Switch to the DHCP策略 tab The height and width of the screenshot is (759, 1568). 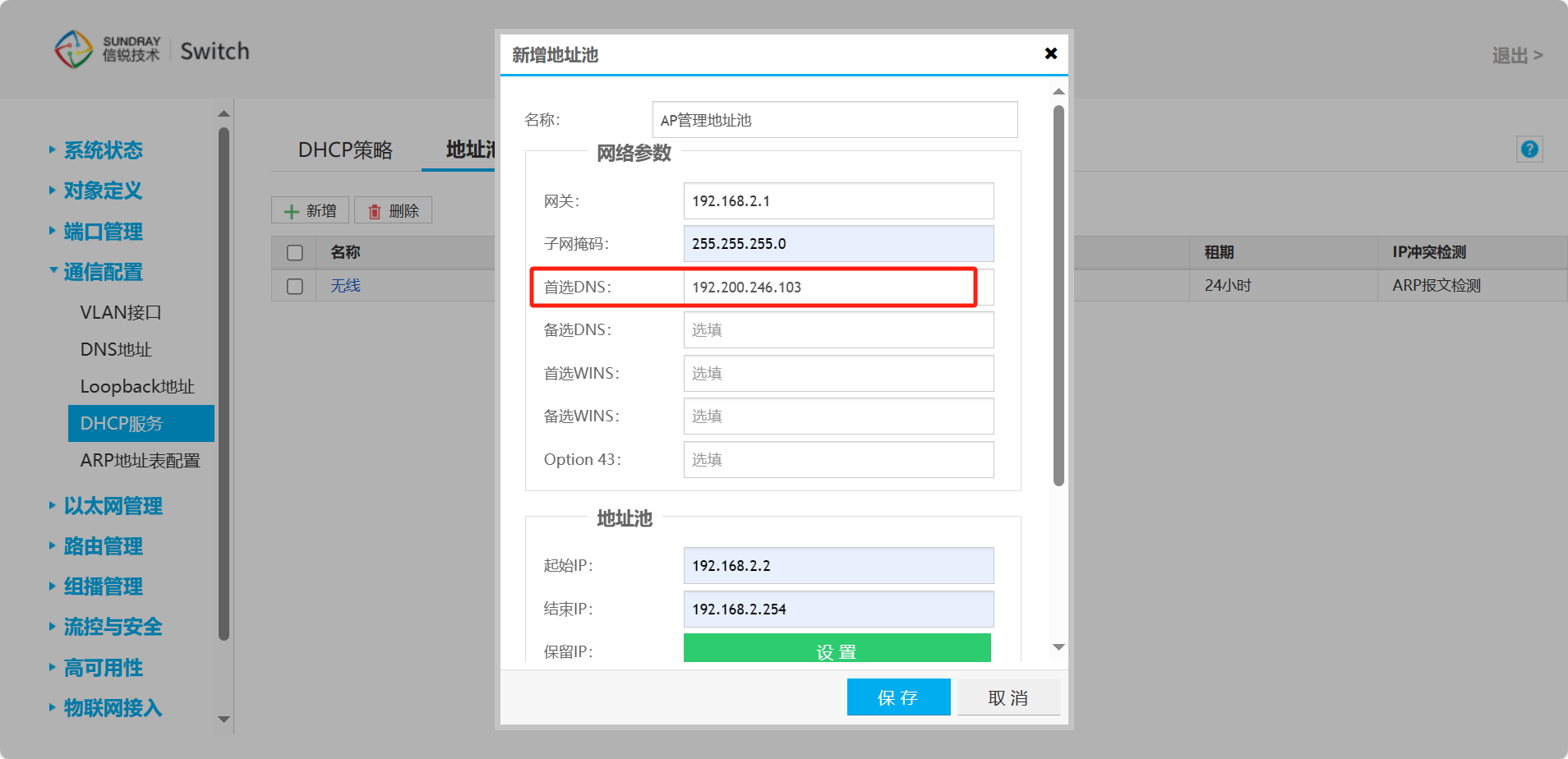(x=345, y=149)
